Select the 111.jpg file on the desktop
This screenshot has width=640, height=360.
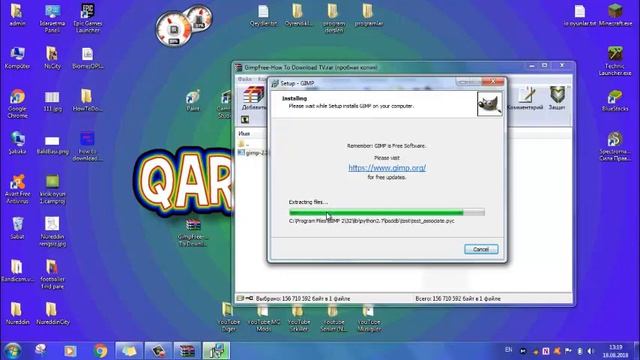(x=52, y=100)
